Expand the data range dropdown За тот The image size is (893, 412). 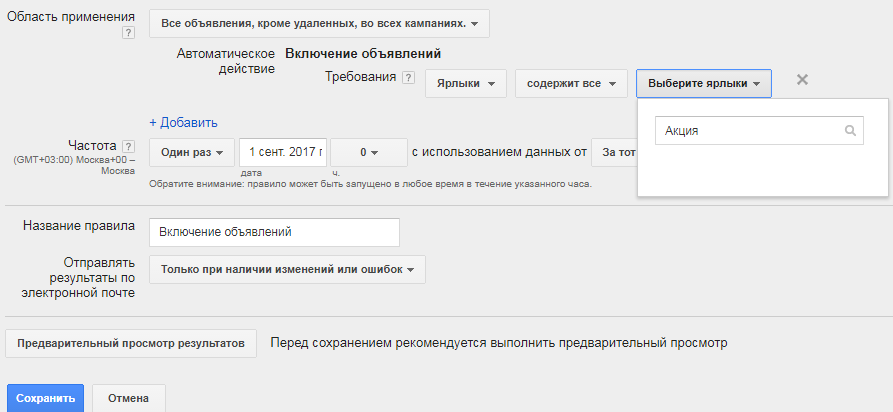click(x=614, y=153)
